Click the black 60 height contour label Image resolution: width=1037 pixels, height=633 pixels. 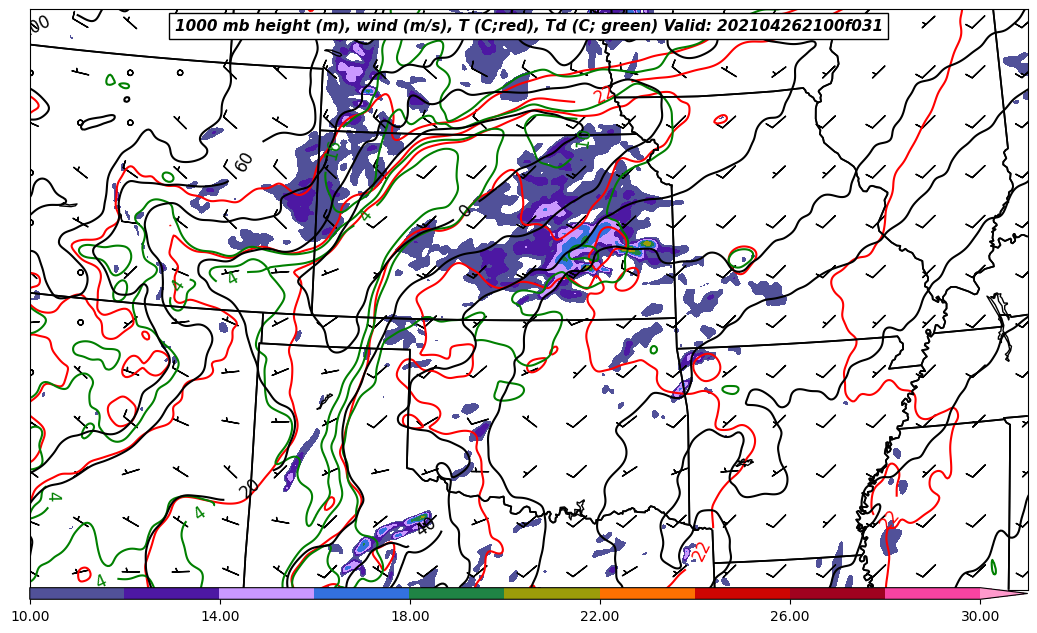[x=244, y=162]
